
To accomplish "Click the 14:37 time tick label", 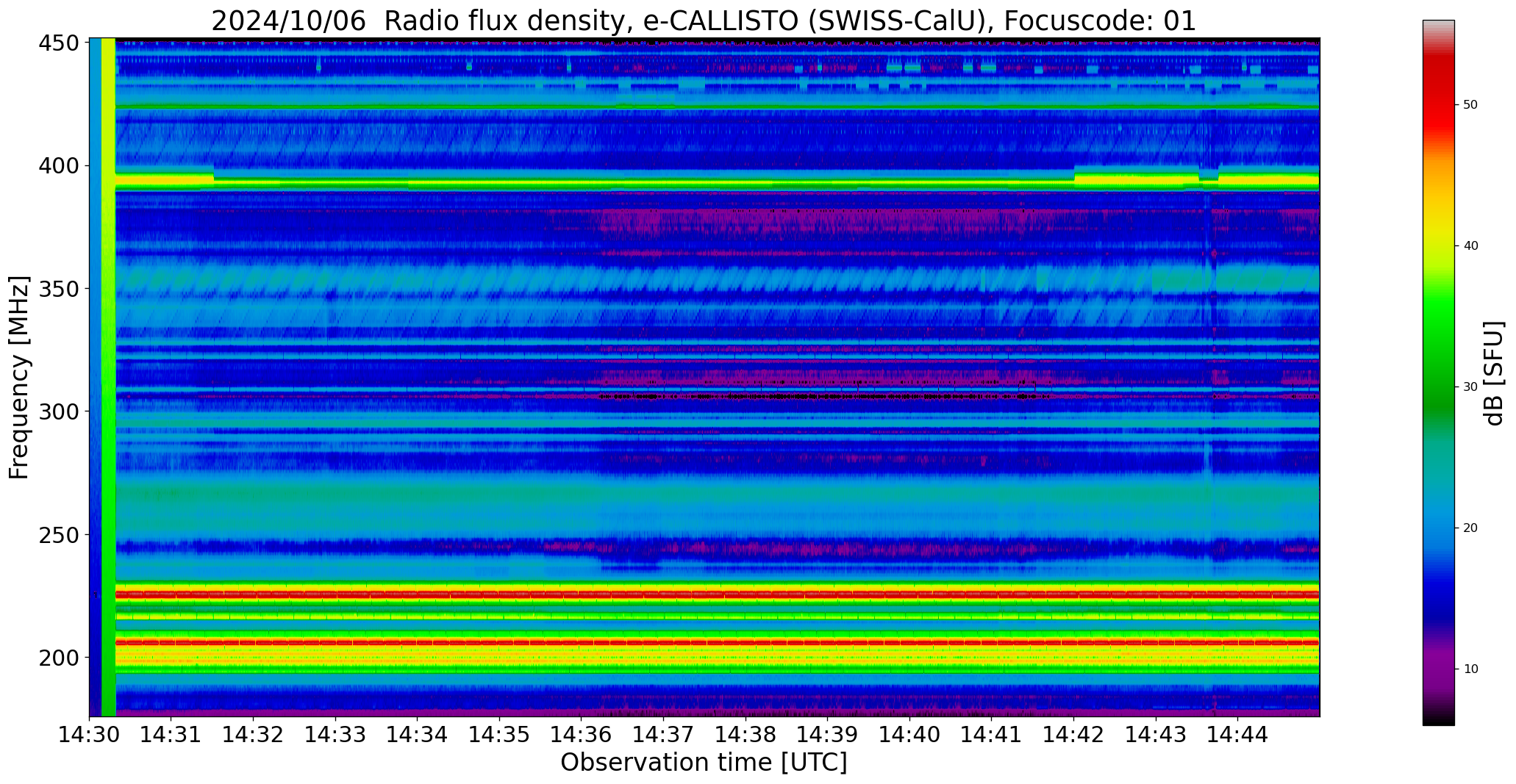I will (663, 734).
